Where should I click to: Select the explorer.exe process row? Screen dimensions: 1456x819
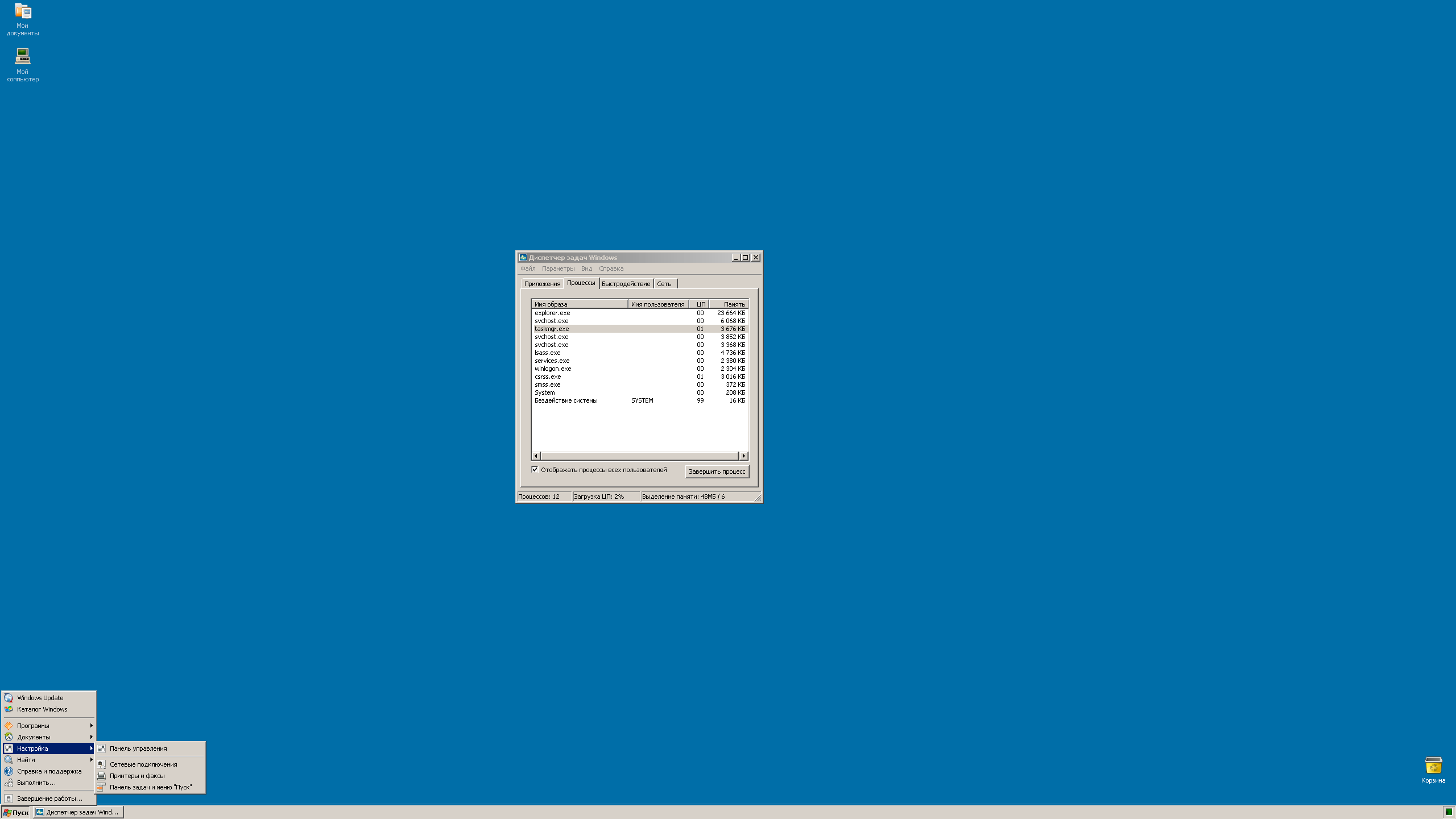pyautogui.click(x=552, y=313)
